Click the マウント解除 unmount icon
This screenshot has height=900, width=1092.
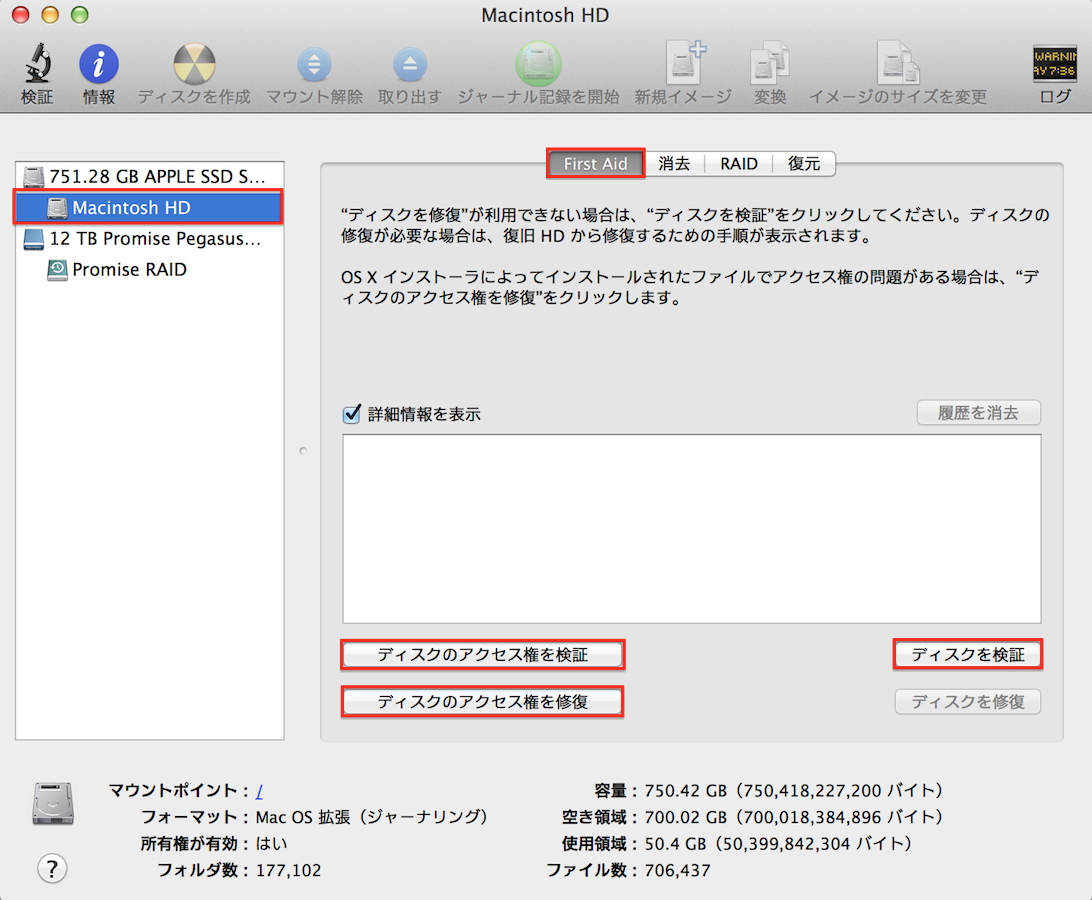coord(314,65)
